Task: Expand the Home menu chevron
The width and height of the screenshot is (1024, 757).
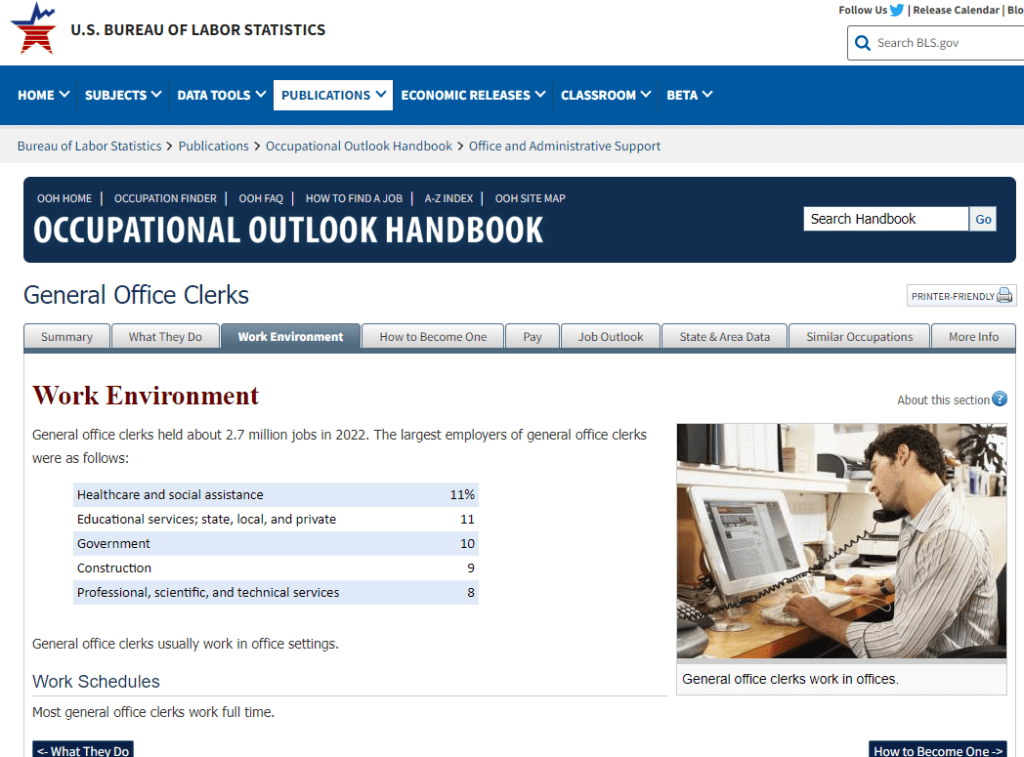Action: click(x=65, y=95)
